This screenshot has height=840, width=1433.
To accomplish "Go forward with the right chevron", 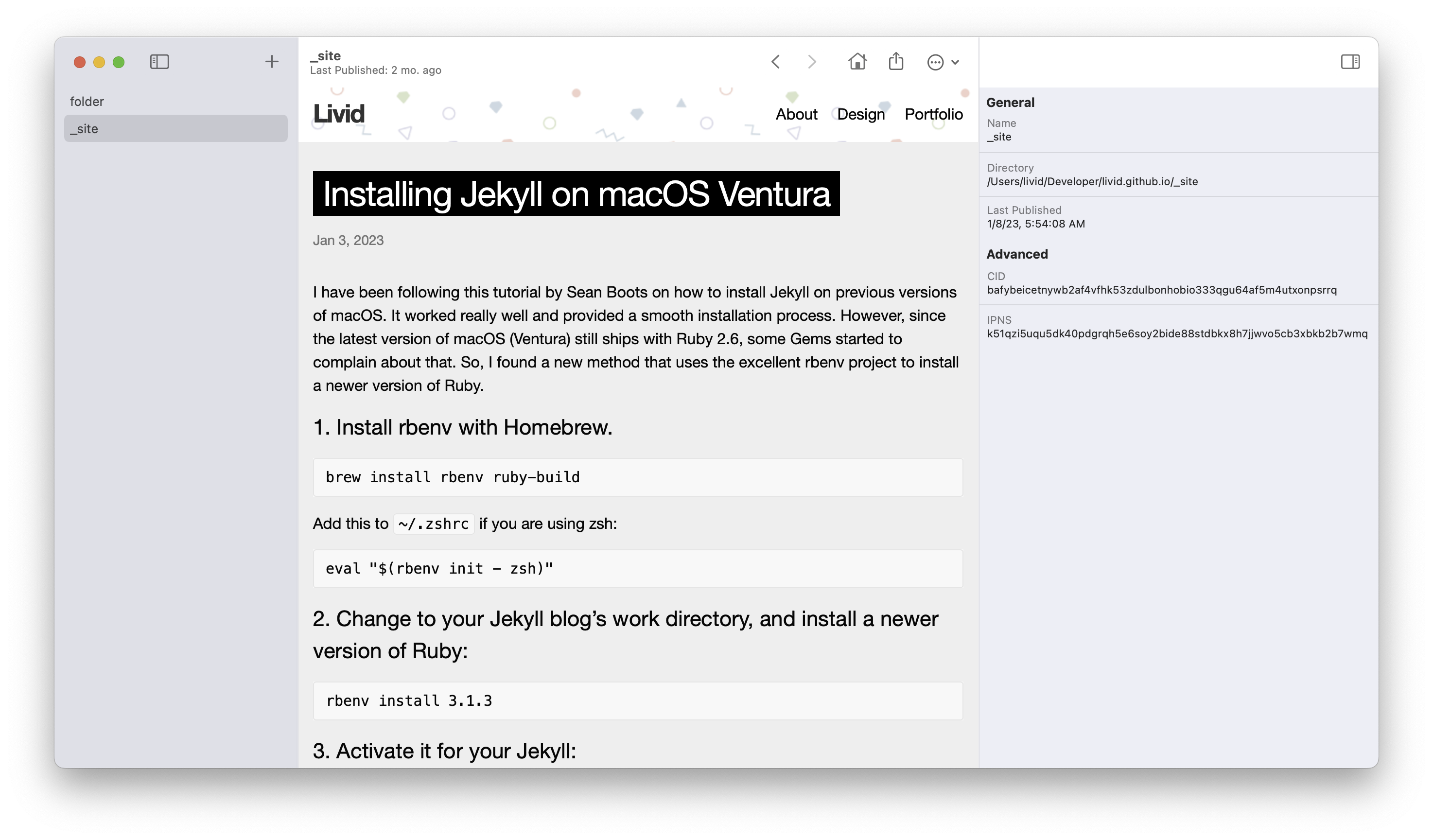I will click(x=812, y=61).
